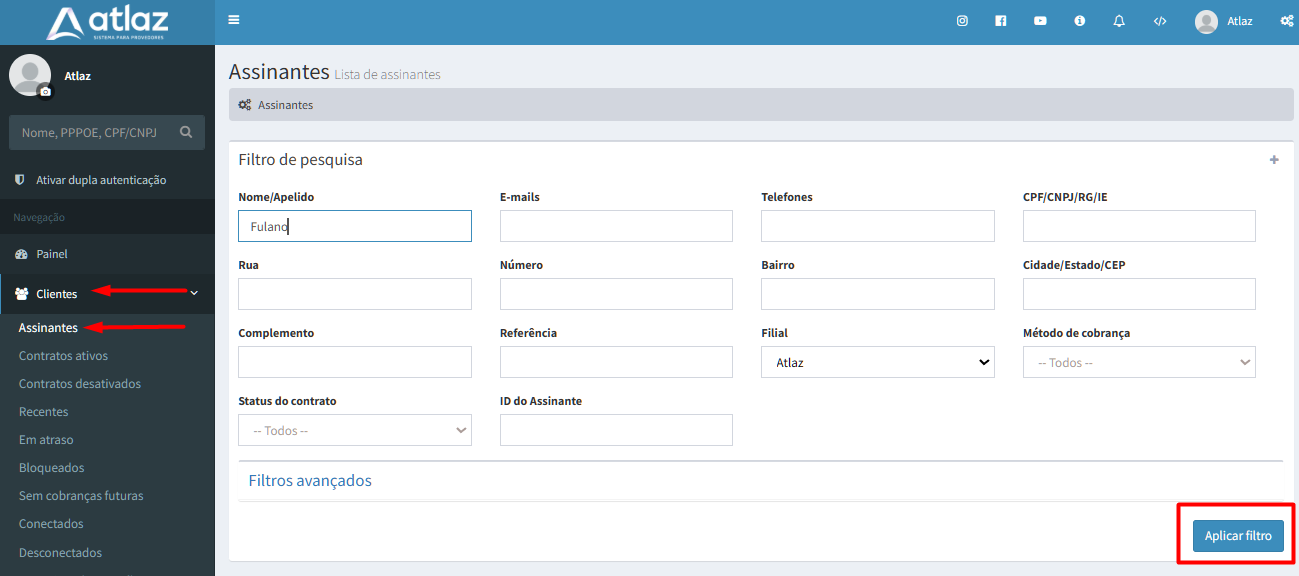Toggle the hamburger sidebar menu
The width and height of the screenshot is (1299, 576).
(234, 20)
